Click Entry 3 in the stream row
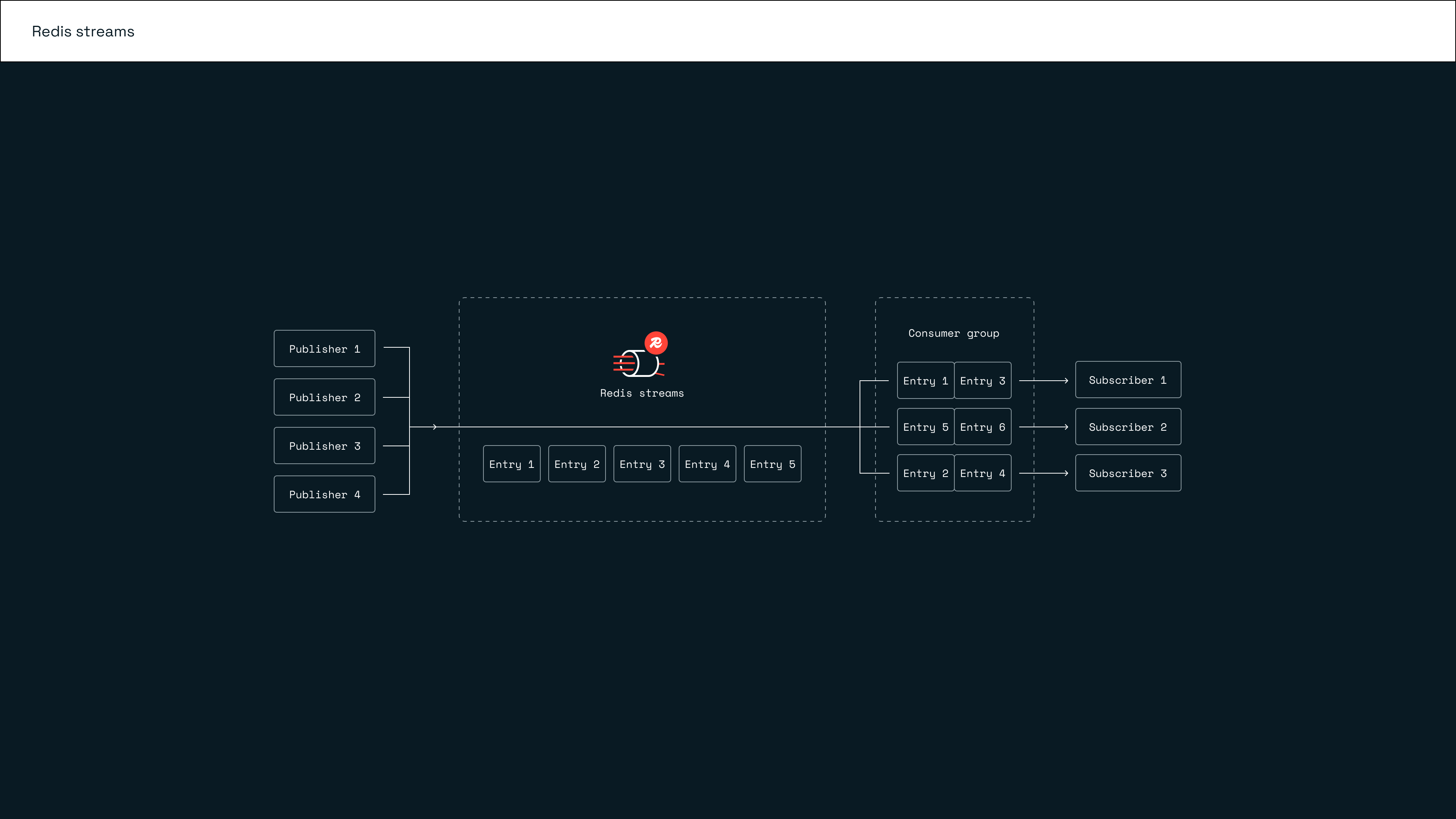 [x=642, y=464]
